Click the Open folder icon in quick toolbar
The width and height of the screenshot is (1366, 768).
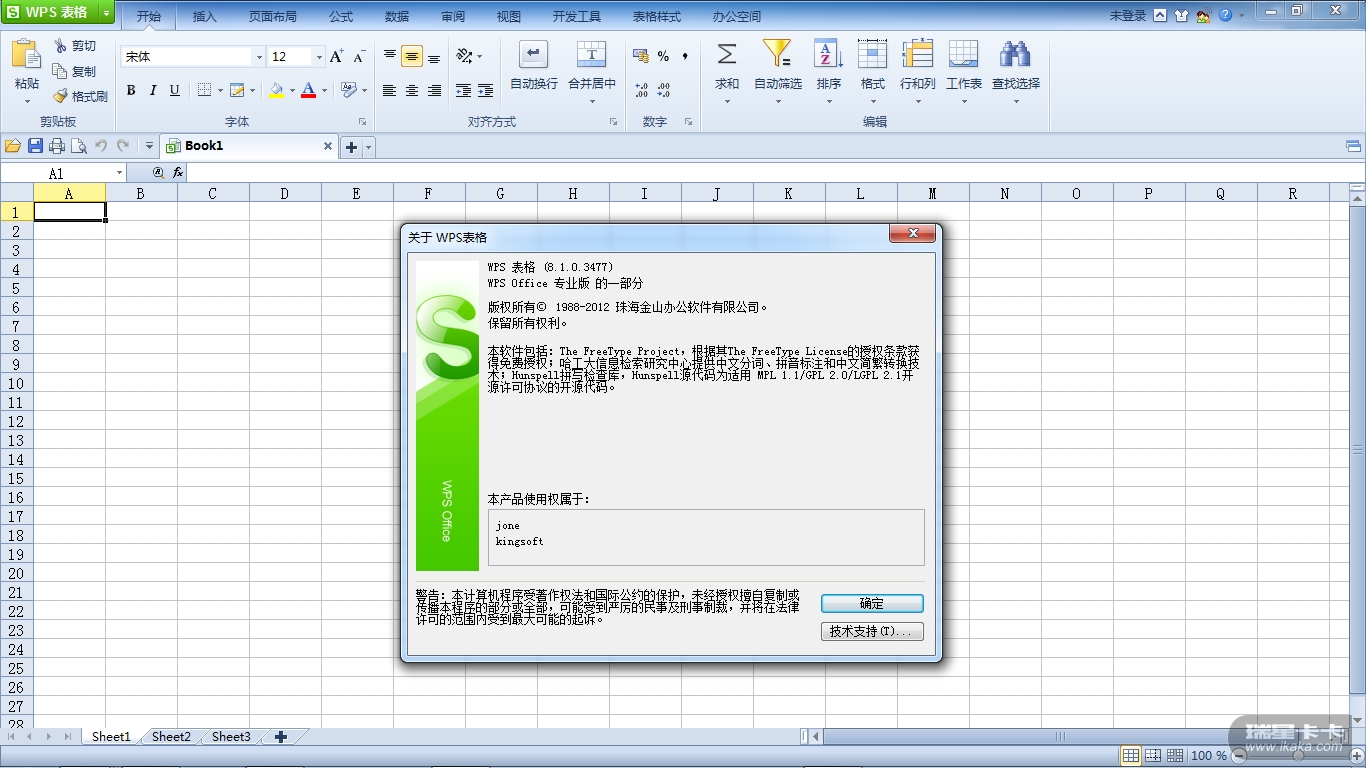tap(13, 146)
